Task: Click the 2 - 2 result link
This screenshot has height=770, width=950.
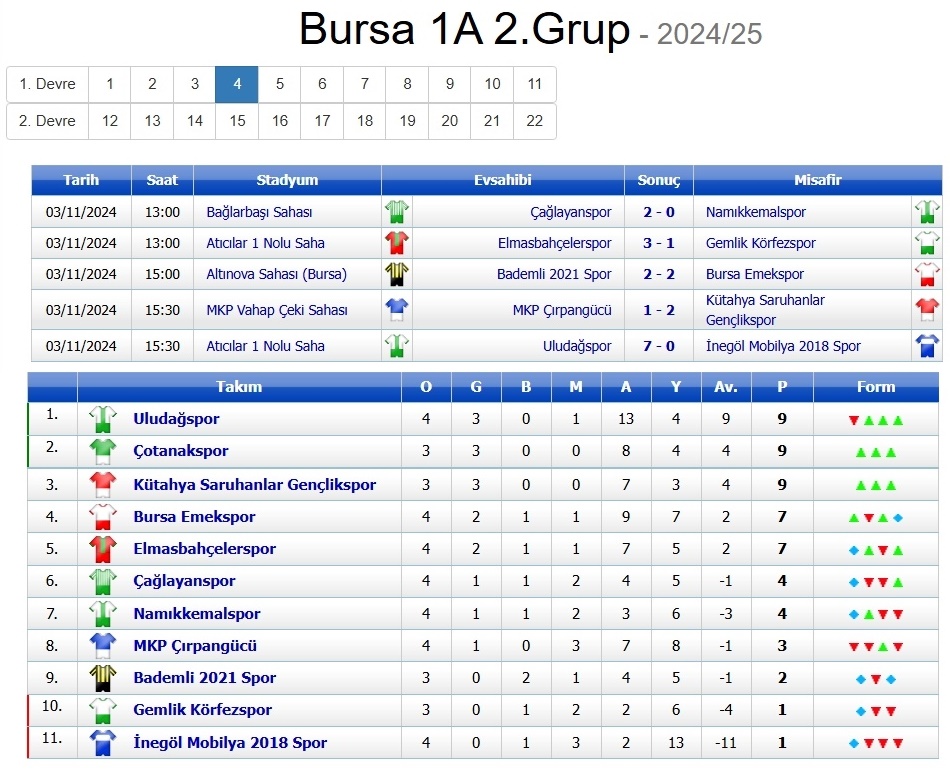Action: tap(658, 274)
